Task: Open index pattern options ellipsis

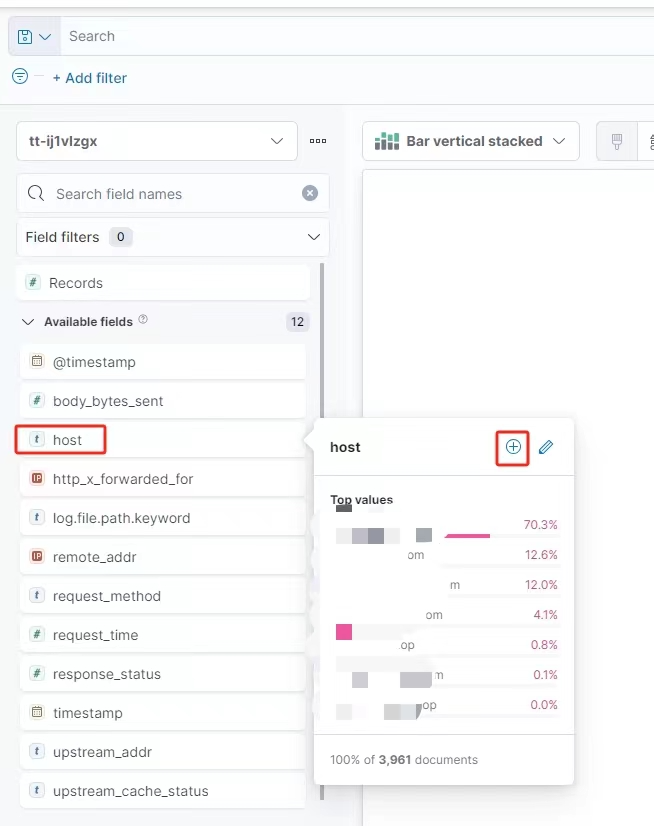Action: coord(318,141)
